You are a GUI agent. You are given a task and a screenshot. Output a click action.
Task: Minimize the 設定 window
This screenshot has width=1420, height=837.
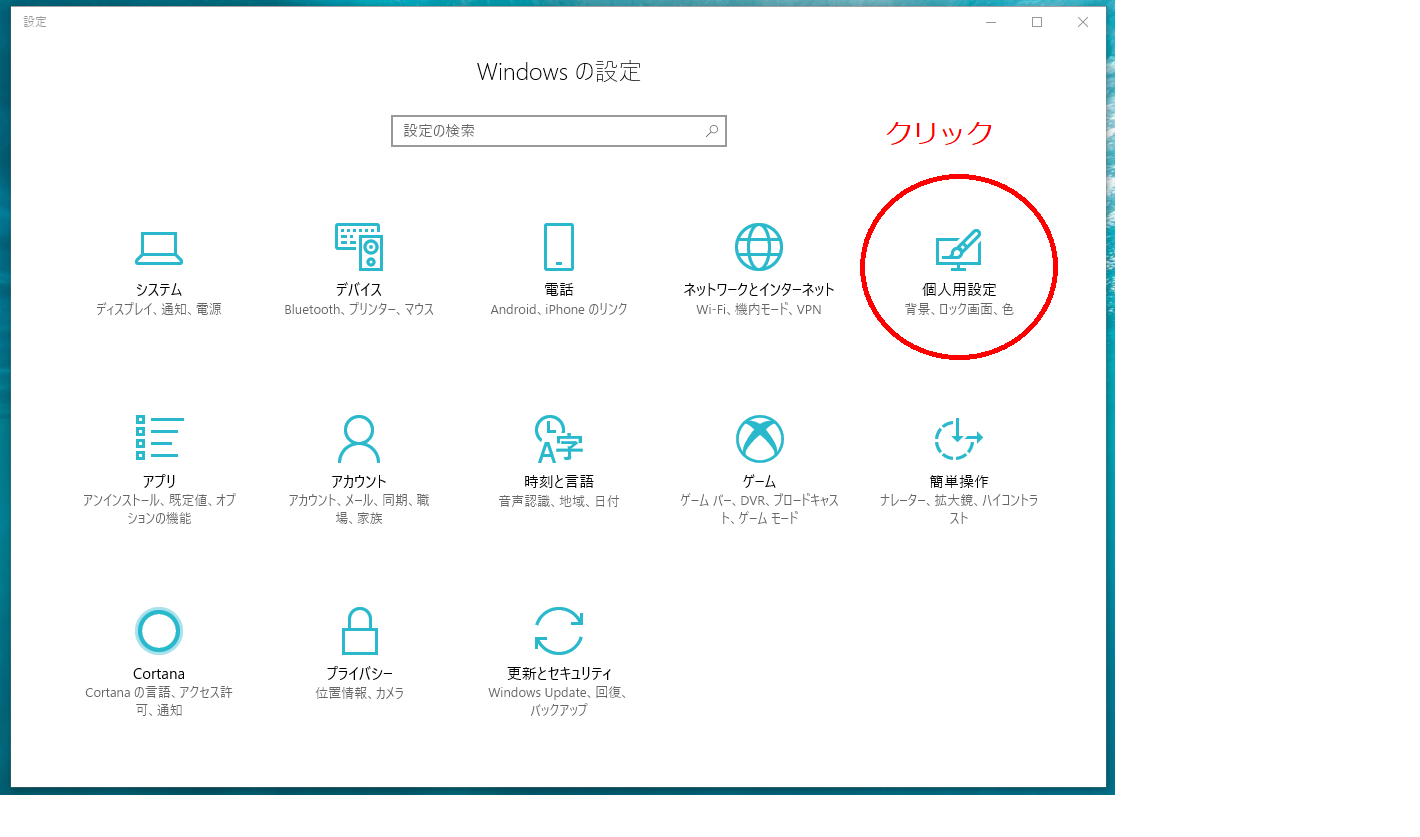pyautogui.click(x=991, y=22)
